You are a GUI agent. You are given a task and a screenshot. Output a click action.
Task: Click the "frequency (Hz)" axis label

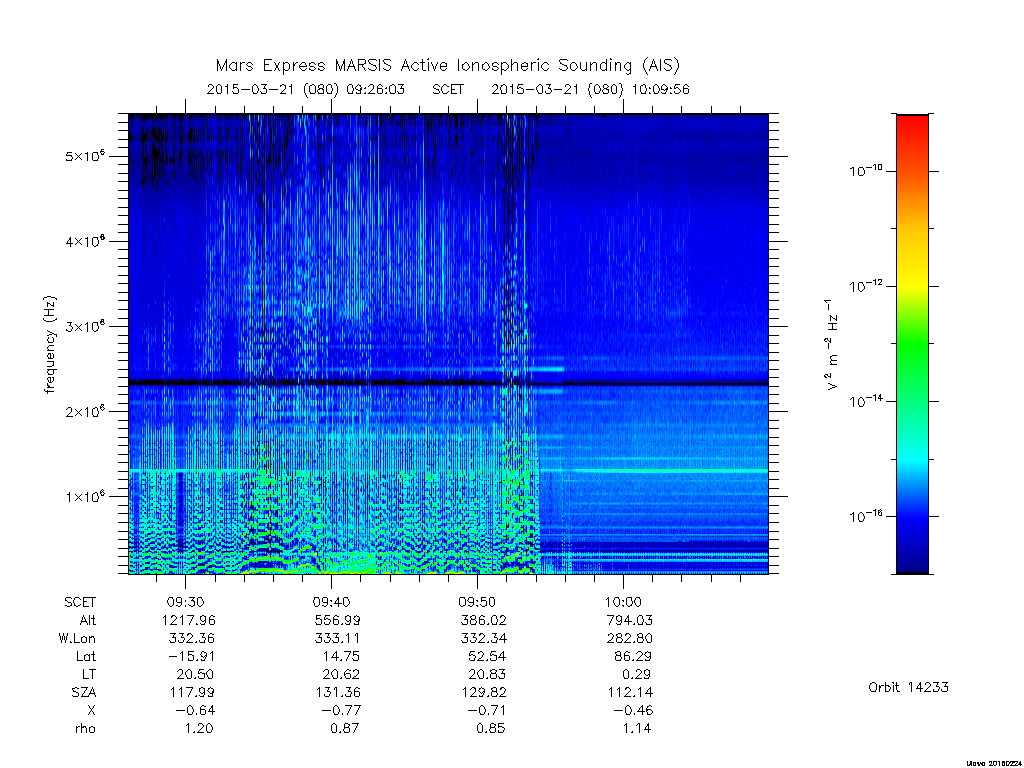point(50,345)
